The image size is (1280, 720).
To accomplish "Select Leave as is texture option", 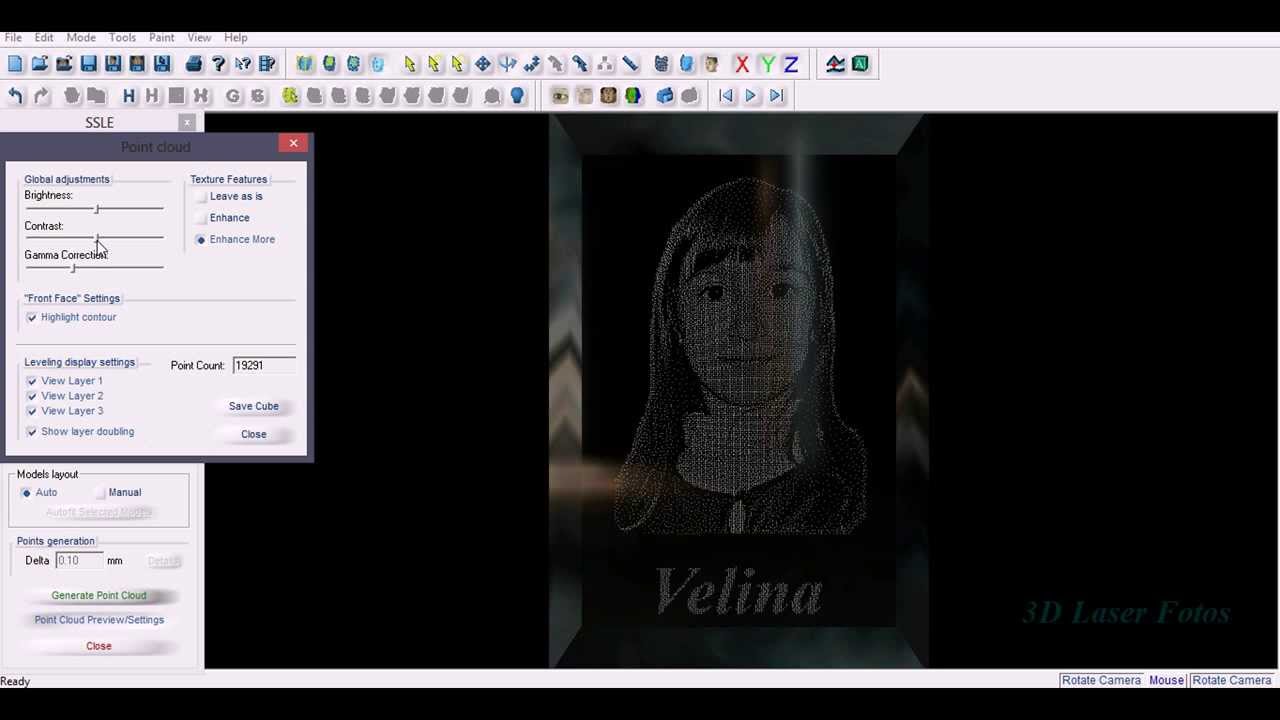I will click(201, 197).
